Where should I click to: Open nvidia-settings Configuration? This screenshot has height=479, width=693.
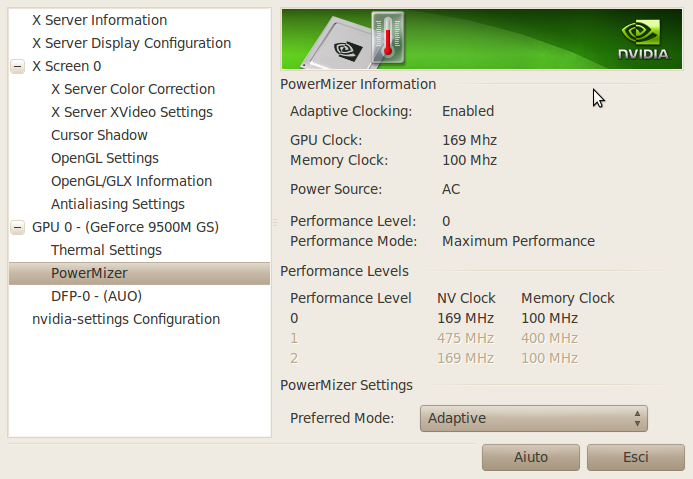click(x=126, y=319)
